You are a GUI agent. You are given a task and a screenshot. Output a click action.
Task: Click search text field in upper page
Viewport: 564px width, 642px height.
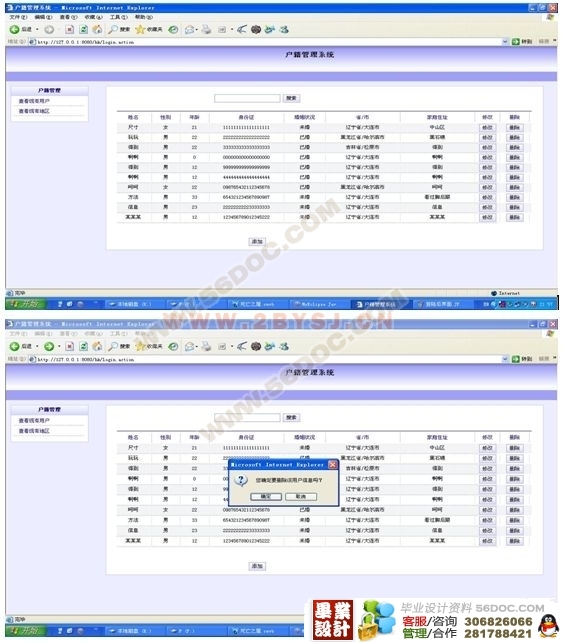pyautogui.click(x=247, y=98)
